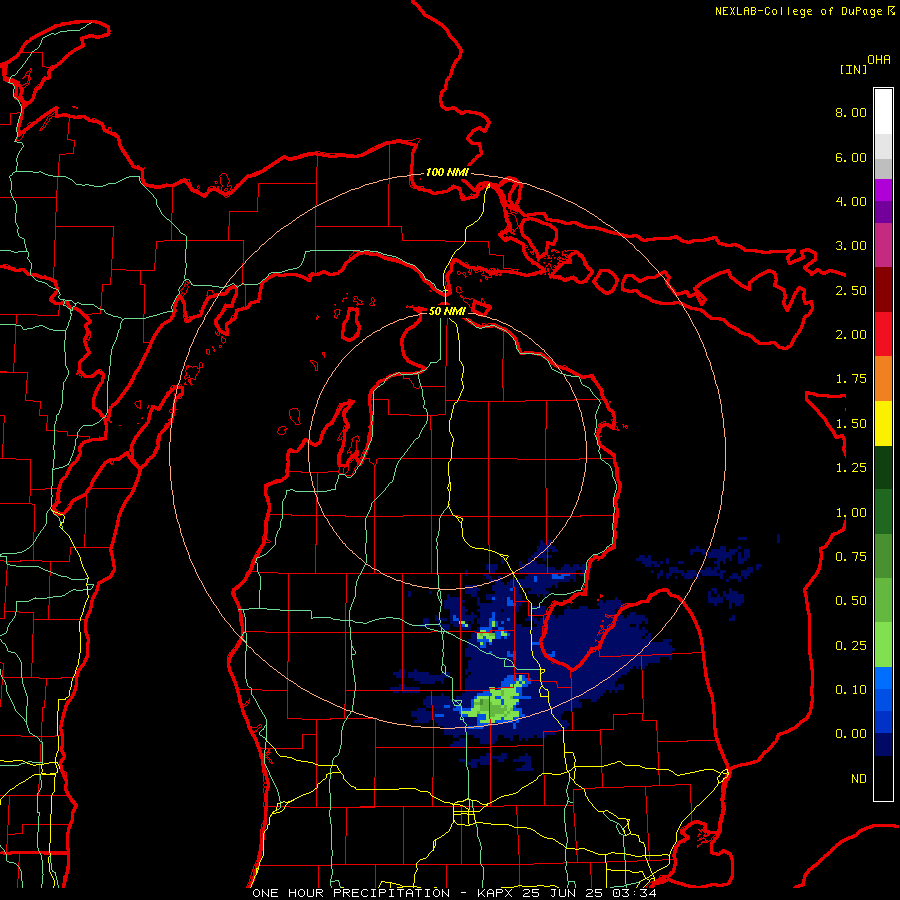Click the '100 NMI' range ring label
The width and height of the screenshot is (900, 900).
coord(447,172)
